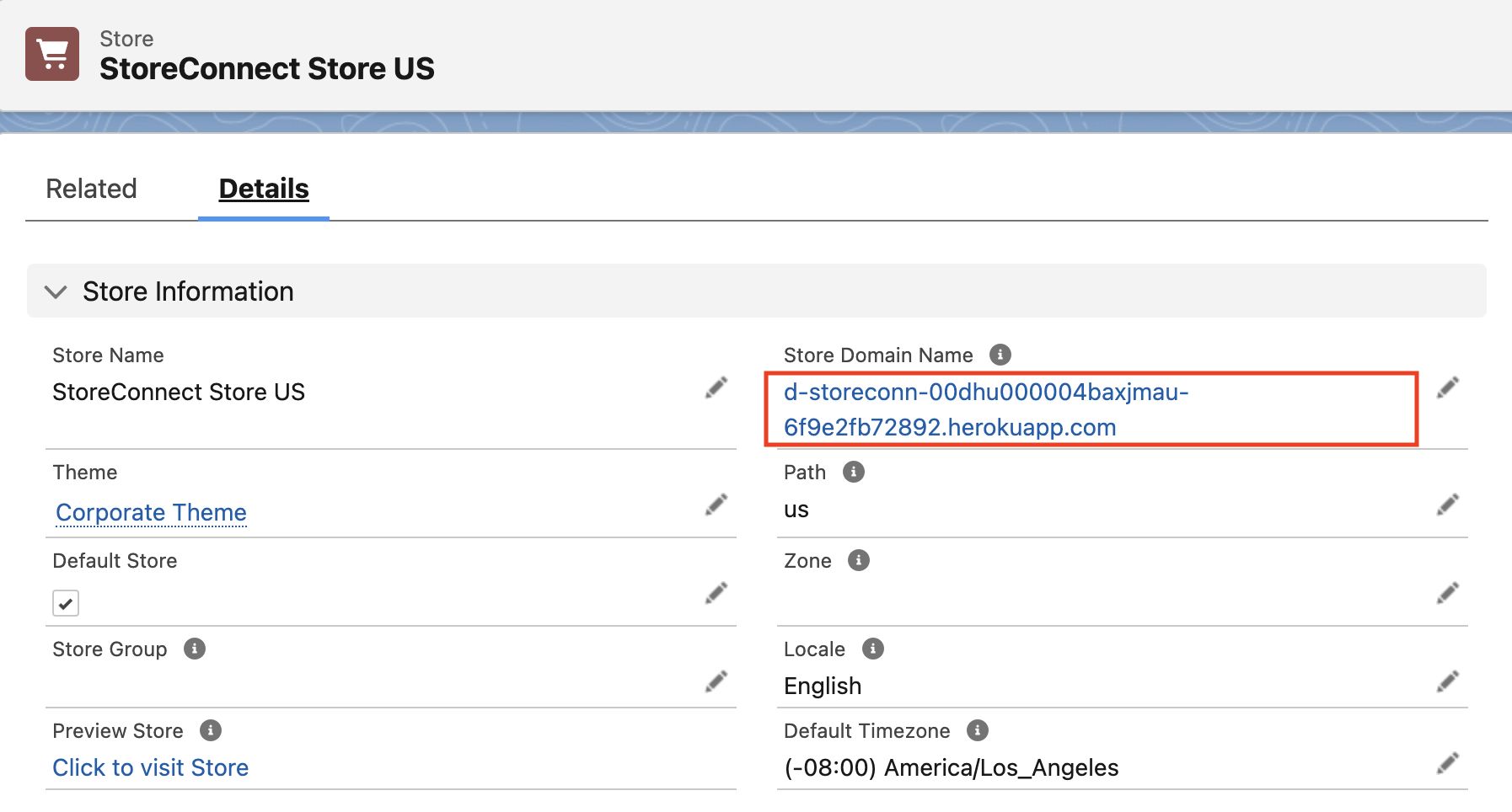Edit the Default Store pencil icon

(x=716, y=593)
